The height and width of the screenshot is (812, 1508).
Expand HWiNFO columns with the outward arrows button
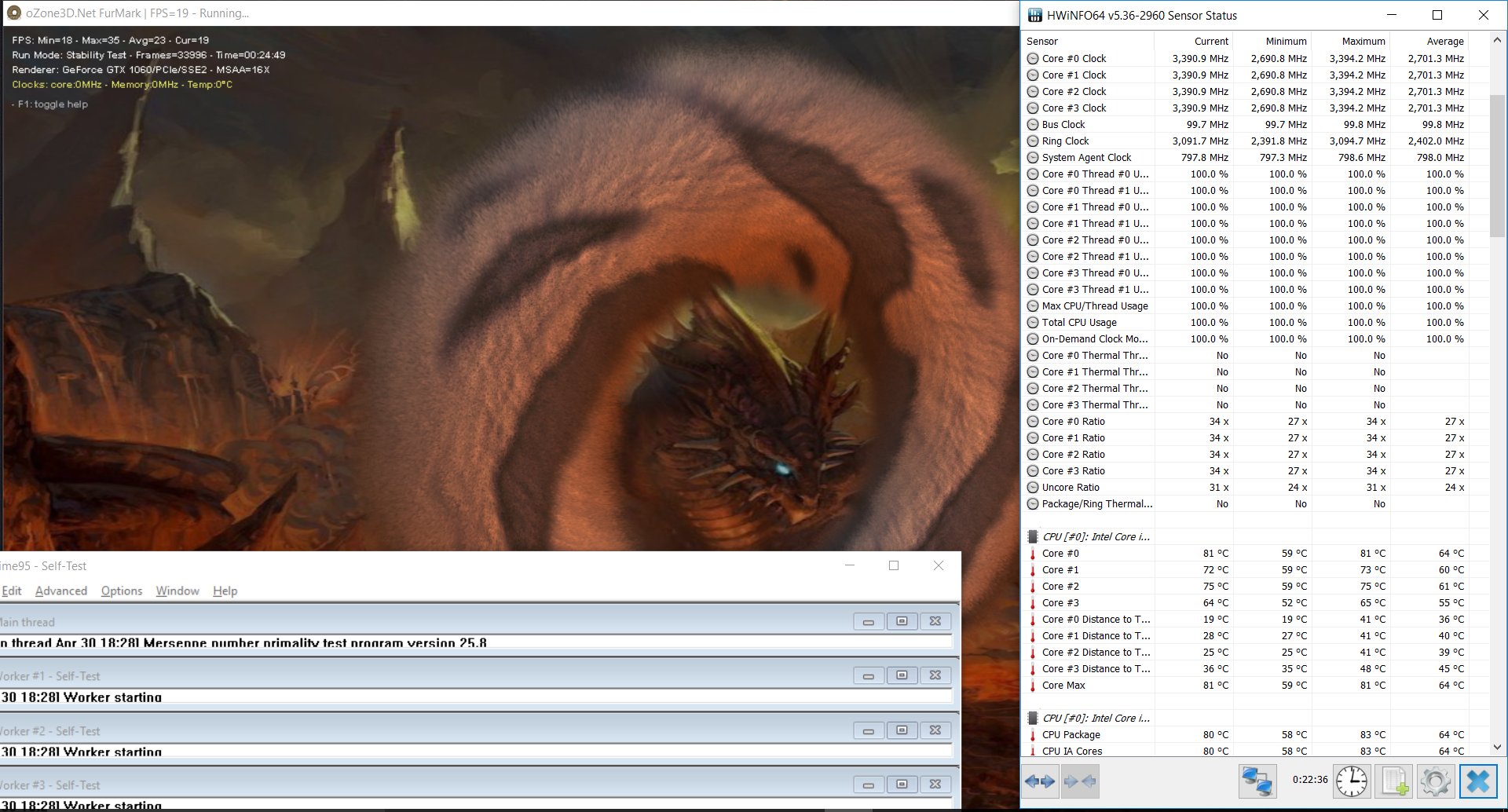tap(1041, 781)
